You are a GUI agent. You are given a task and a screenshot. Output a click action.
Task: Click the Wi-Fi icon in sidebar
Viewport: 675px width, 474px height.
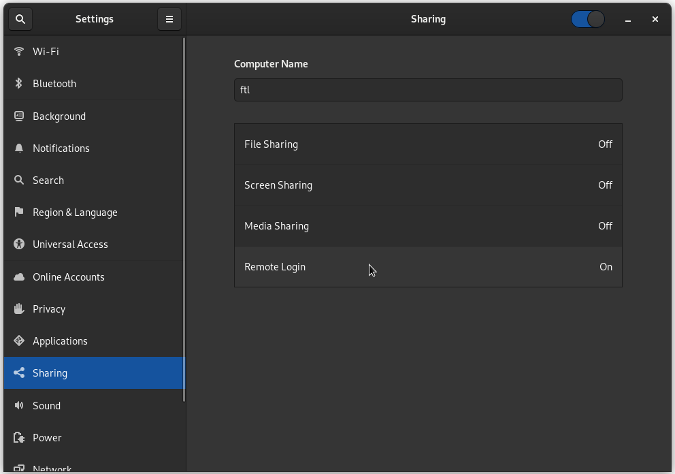coord(19,51)
